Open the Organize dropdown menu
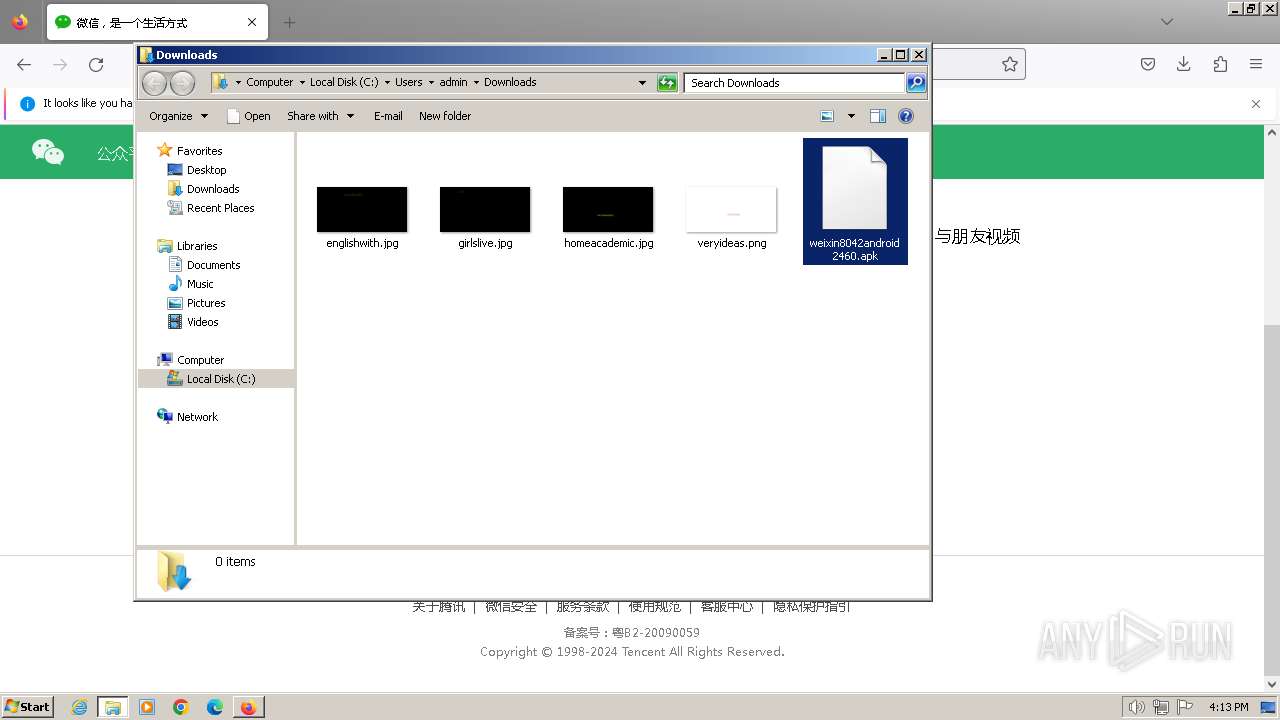This screenshot has height=720, width=1280. [x=178, y=116]
